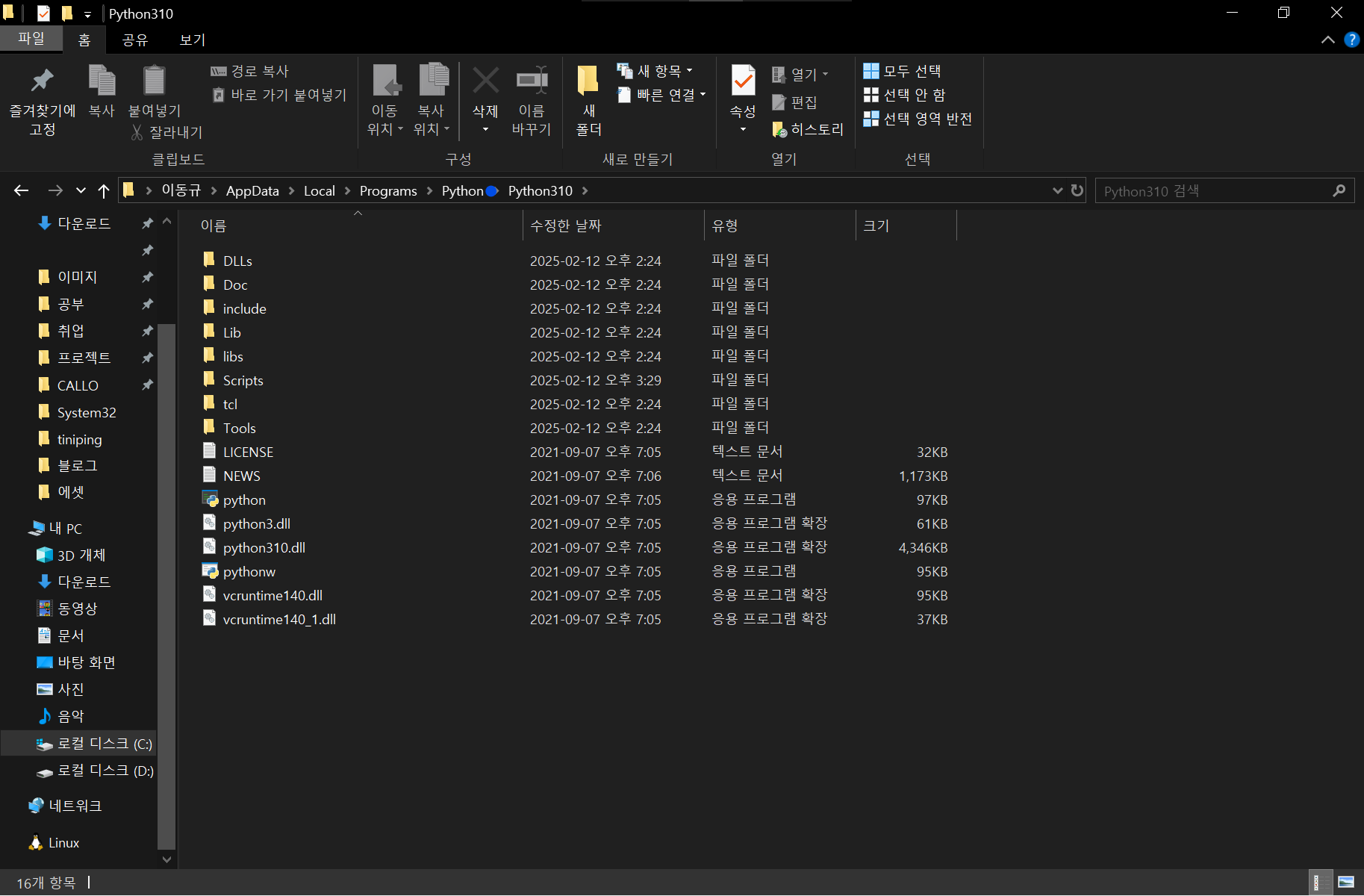1364x896 pixels.
Task: Open 네트워크 (Network) in sidebar
Action: pos(65,806)
